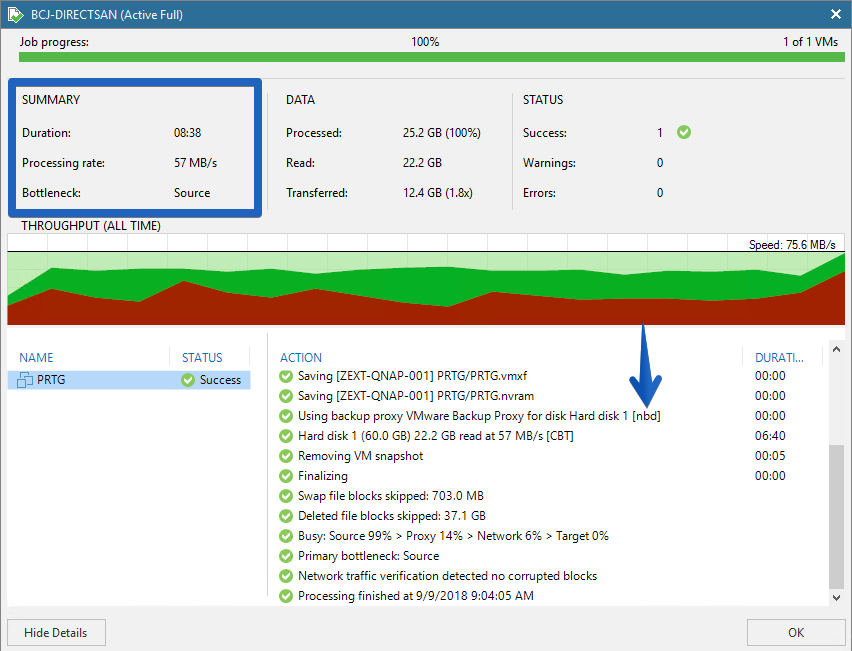Click the Bottleneck value Source in summary
This screenshot has height=651, width=852.
[192, 193]
